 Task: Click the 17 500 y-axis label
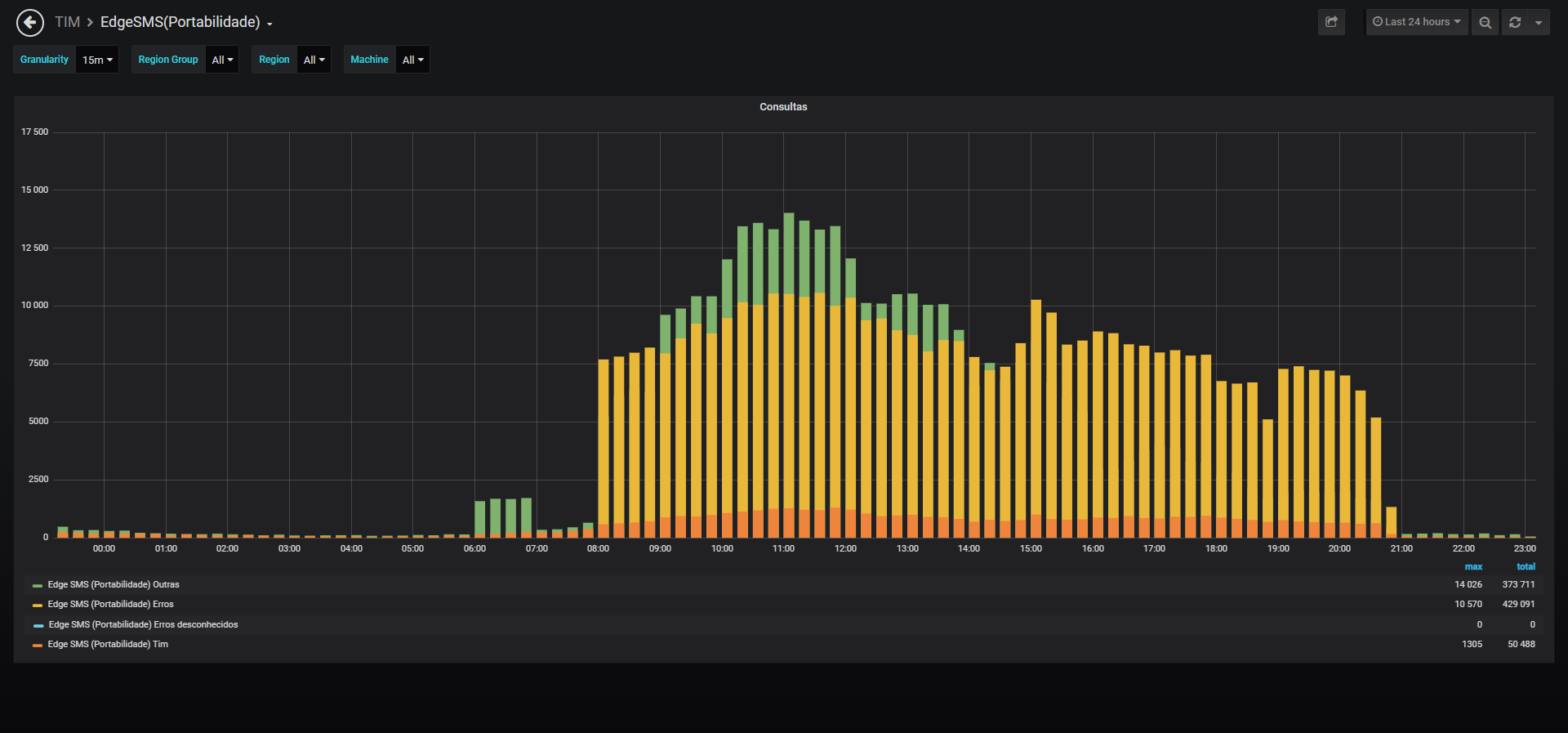[34, 132]
